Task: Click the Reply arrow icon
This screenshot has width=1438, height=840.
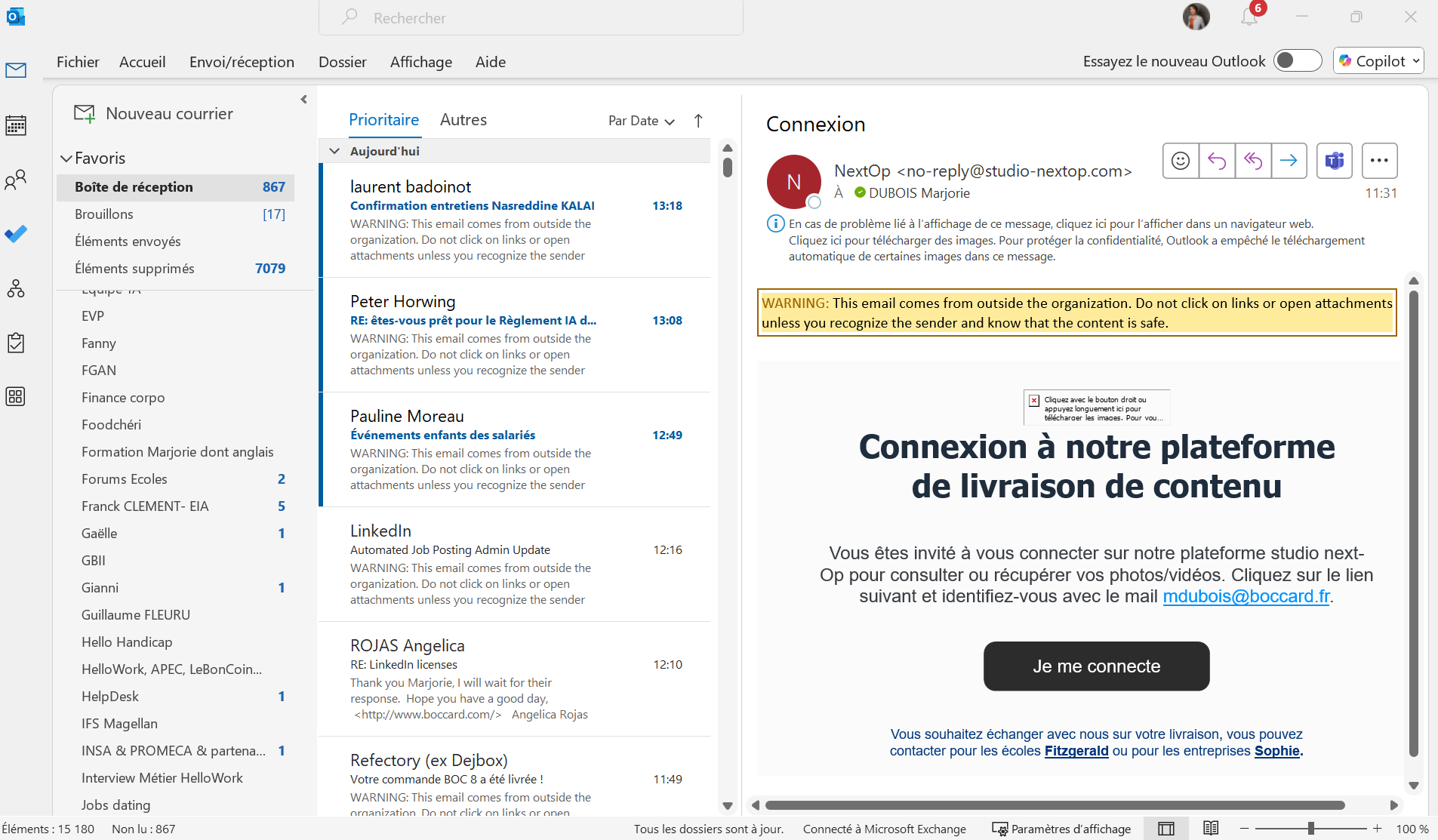Action: click(x=1217, y=160)
